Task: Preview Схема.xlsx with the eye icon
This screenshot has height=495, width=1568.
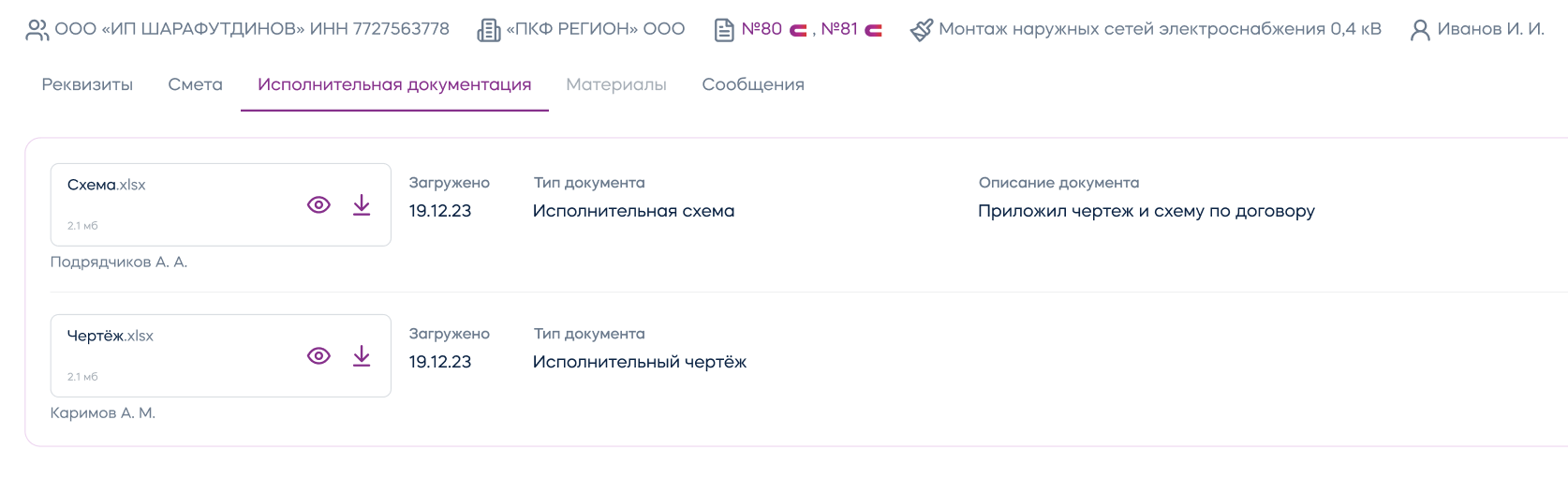Action: 318,205
